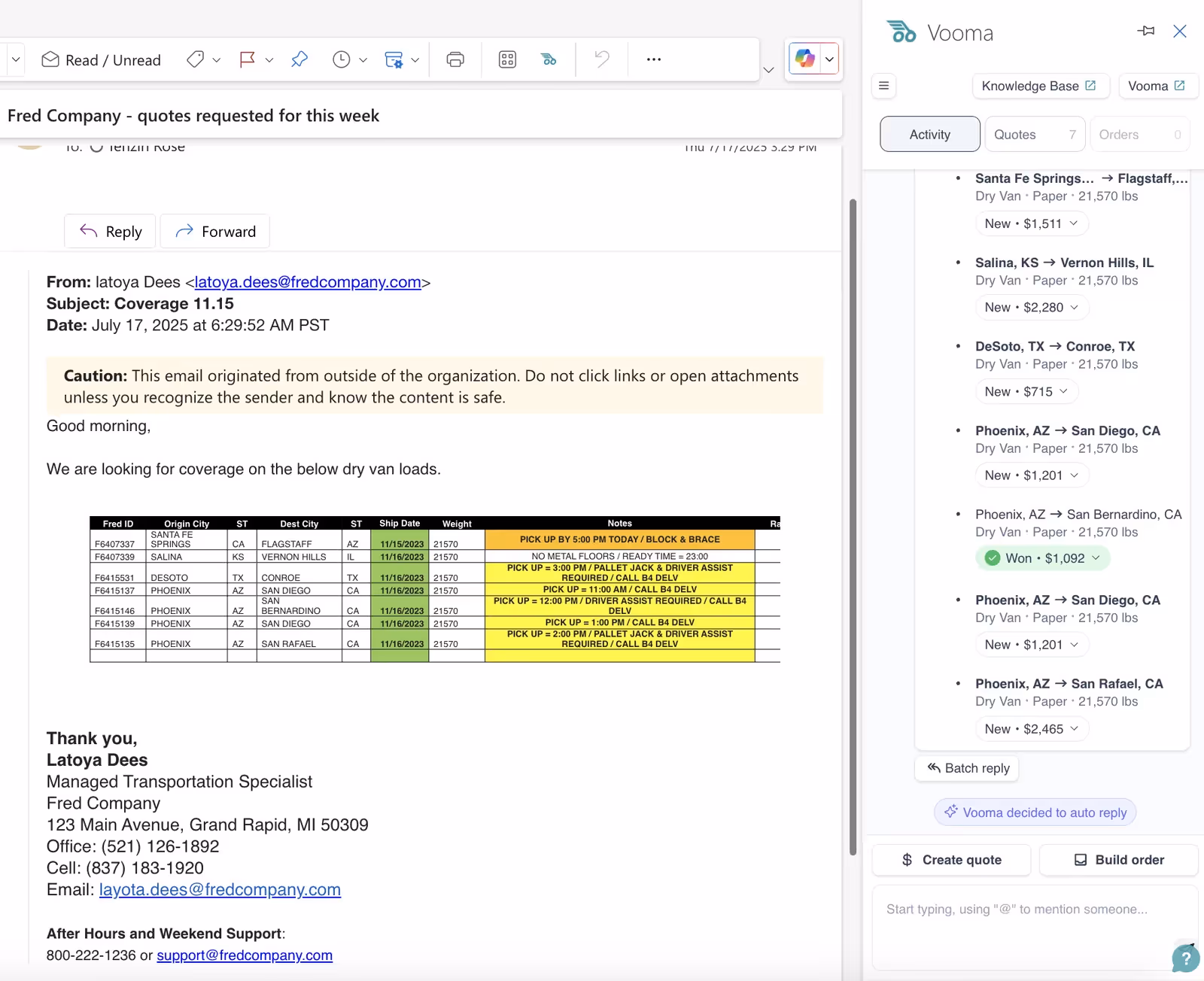Click the categorize tag icon
Image resolution: width=1204 pixels, height=981 pixels.
[x=195, y=59]
